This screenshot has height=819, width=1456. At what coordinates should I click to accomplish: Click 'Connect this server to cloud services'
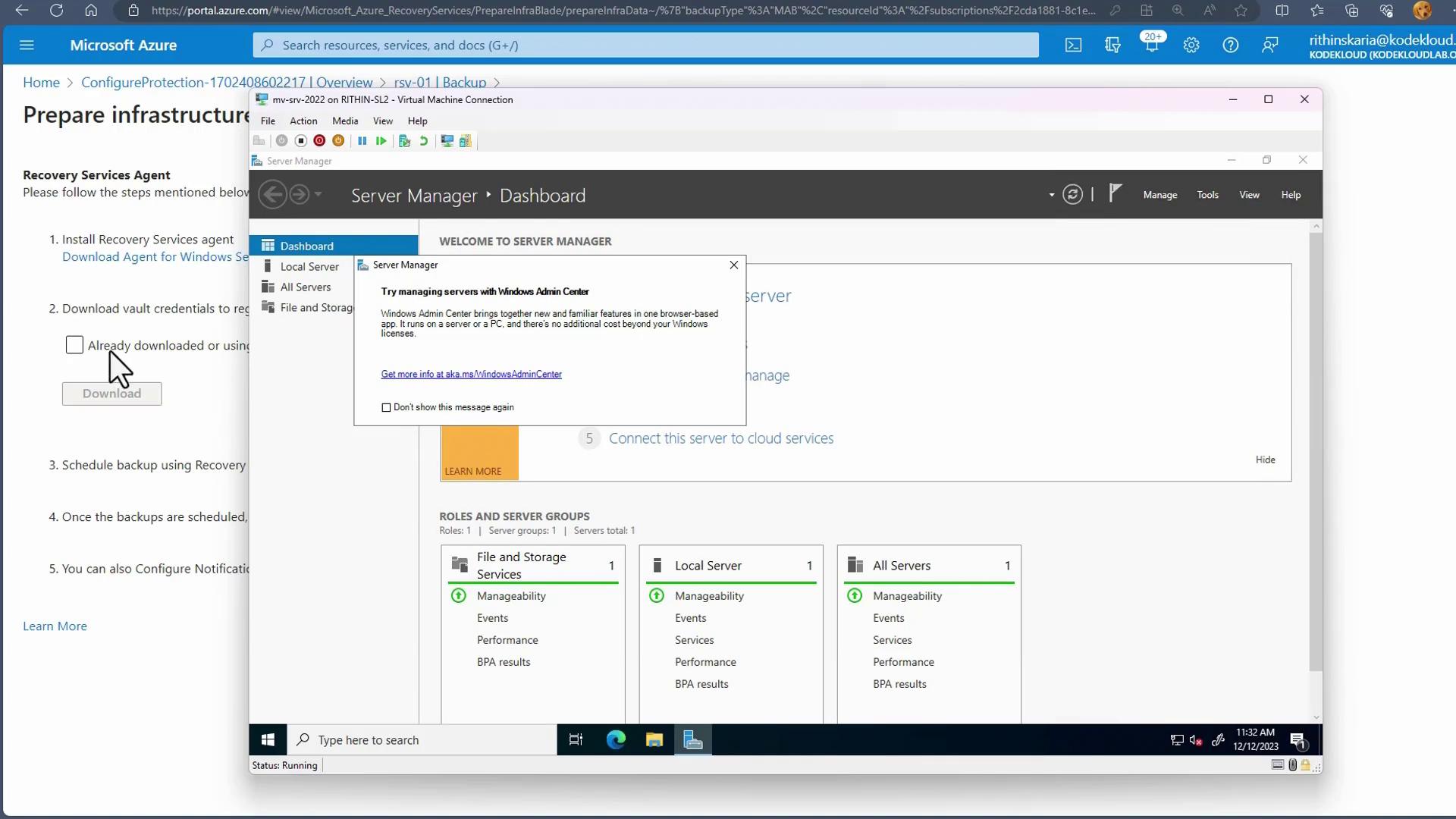click(x=720, y=438)
